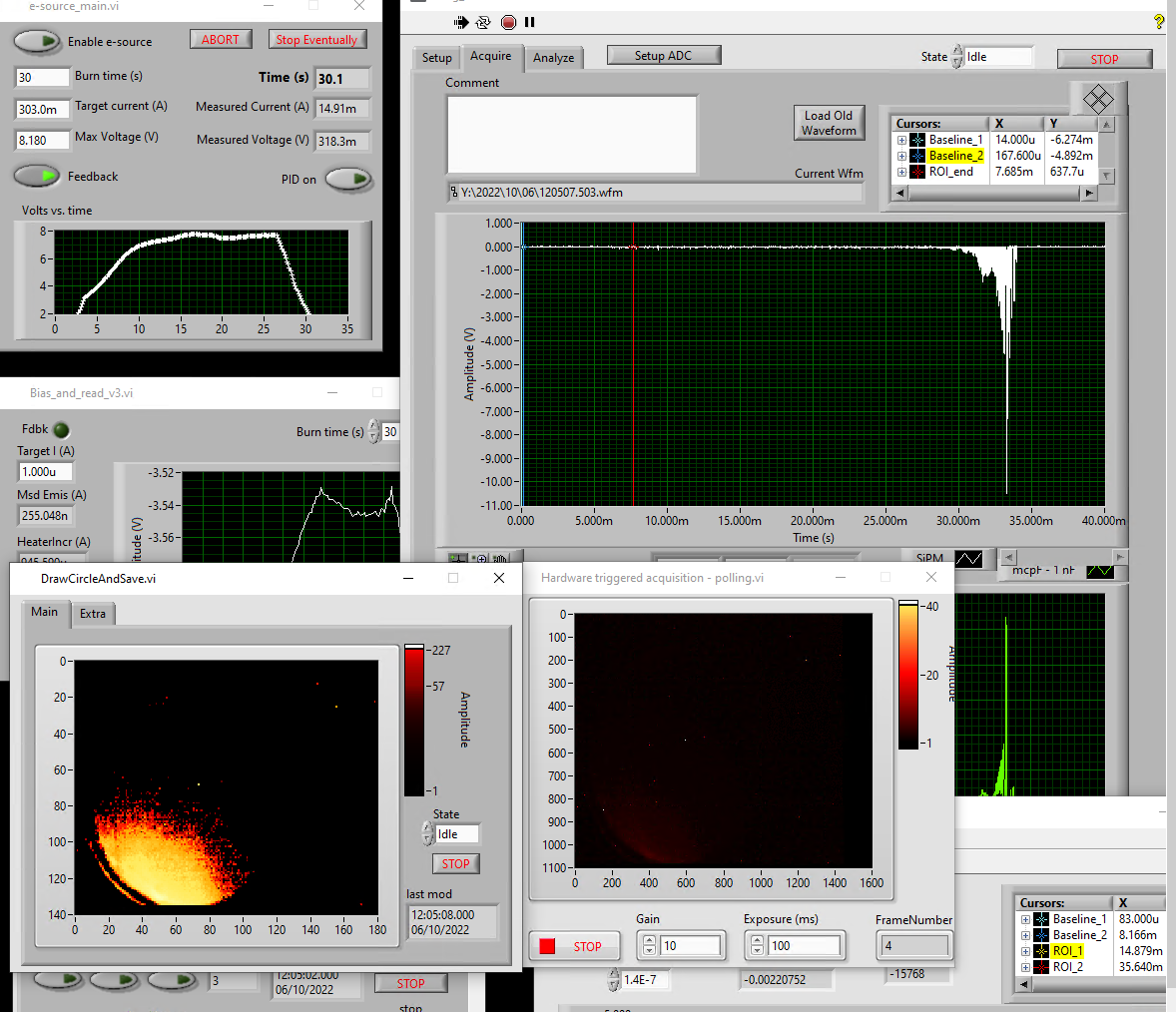Screen dimensions: 1176x1012
Task: Toggle the Enable e-source switch
Action: [37, 42]
